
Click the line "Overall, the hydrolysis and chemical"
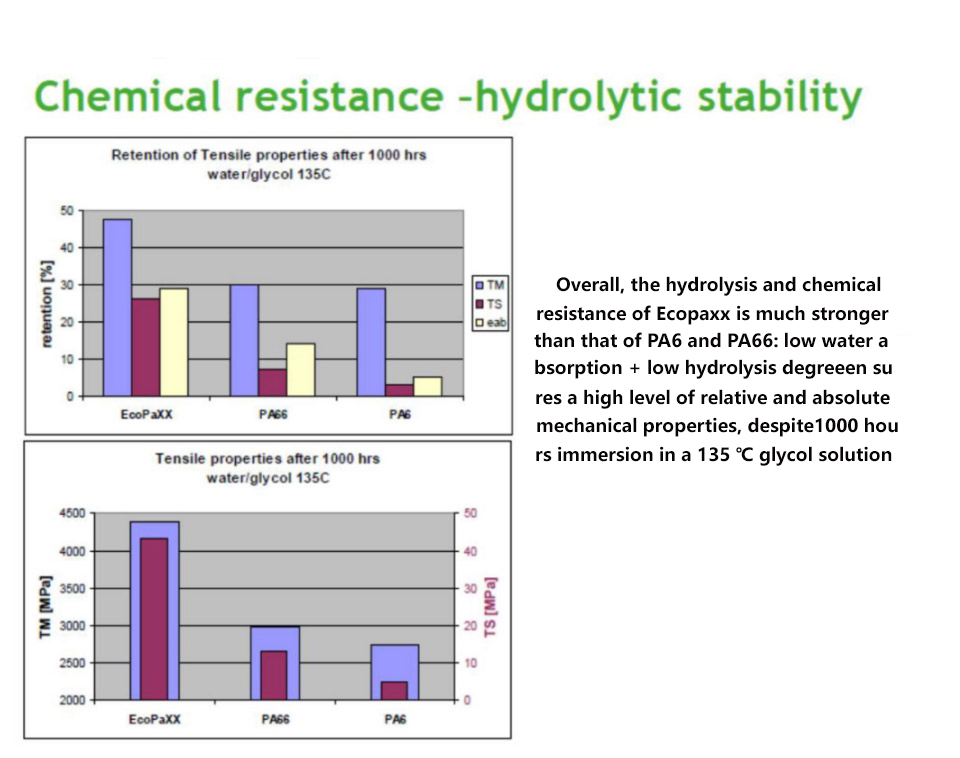pyautogui.click(x=718, y=285)
